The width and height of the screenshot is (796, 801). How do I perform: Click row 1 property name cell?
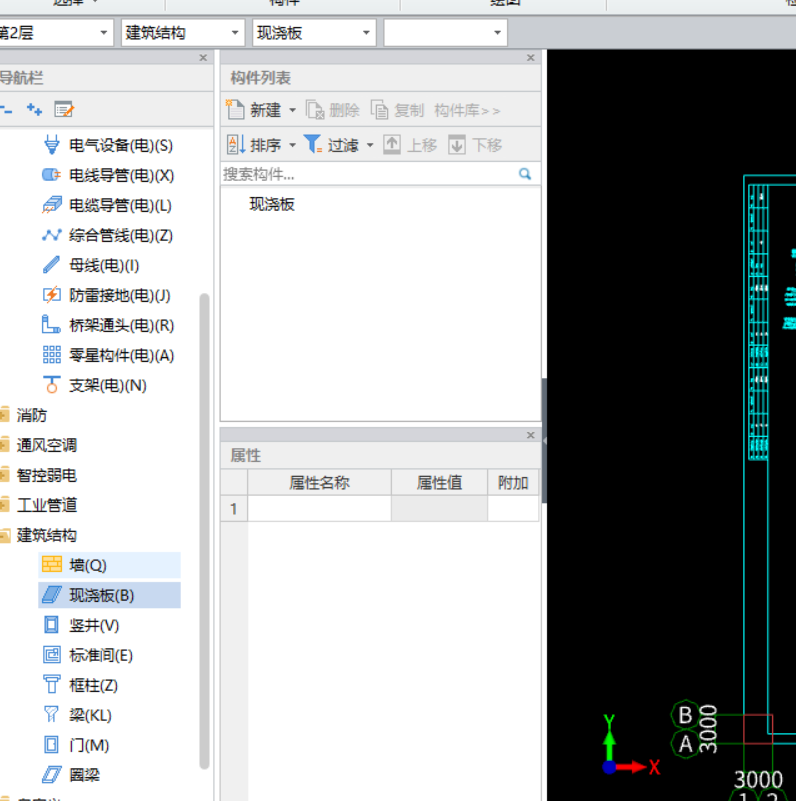click(319, 509)
